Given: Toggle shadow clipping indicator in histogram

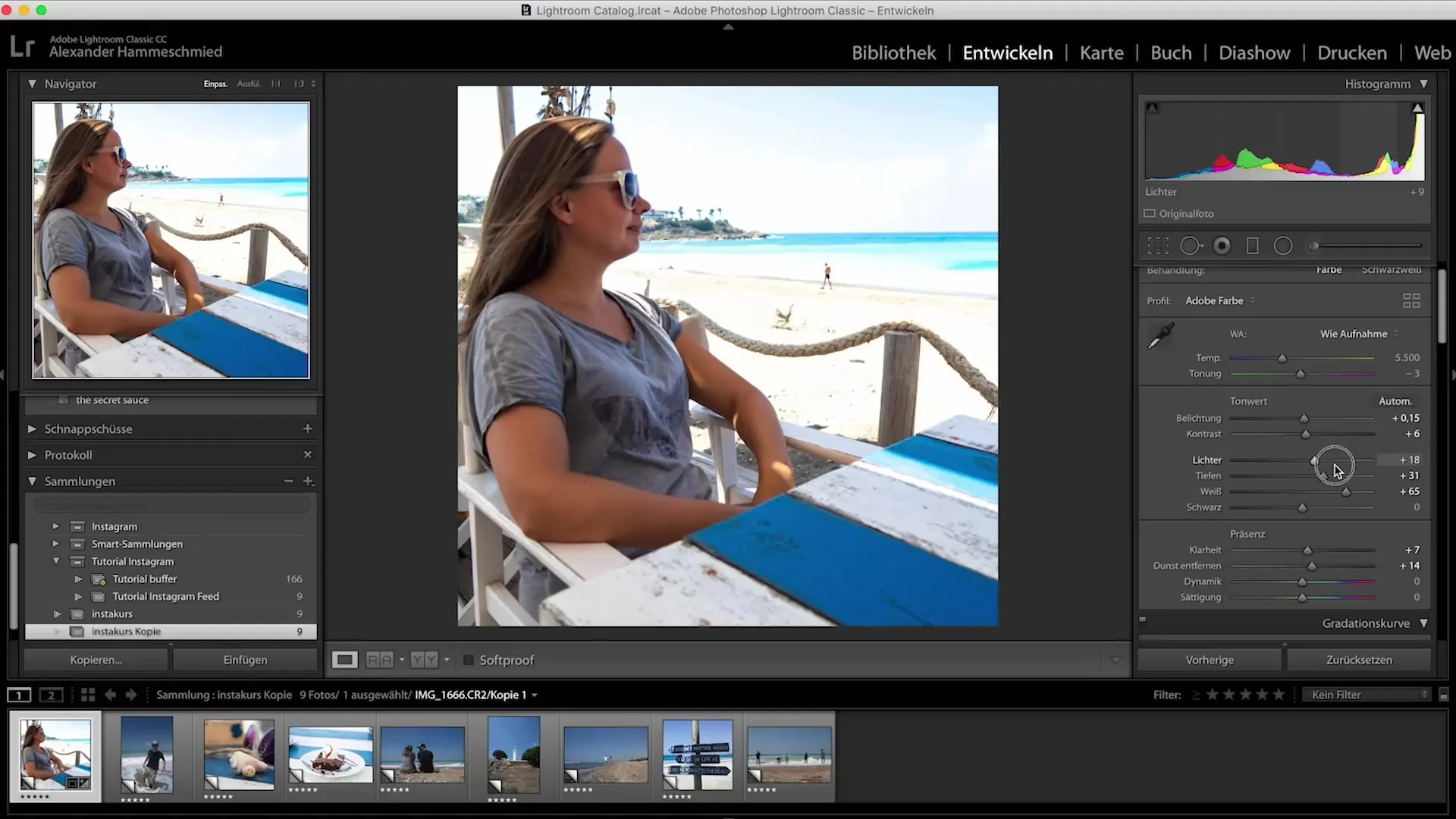Looking at the screenshot, I should coord(1153,108).
